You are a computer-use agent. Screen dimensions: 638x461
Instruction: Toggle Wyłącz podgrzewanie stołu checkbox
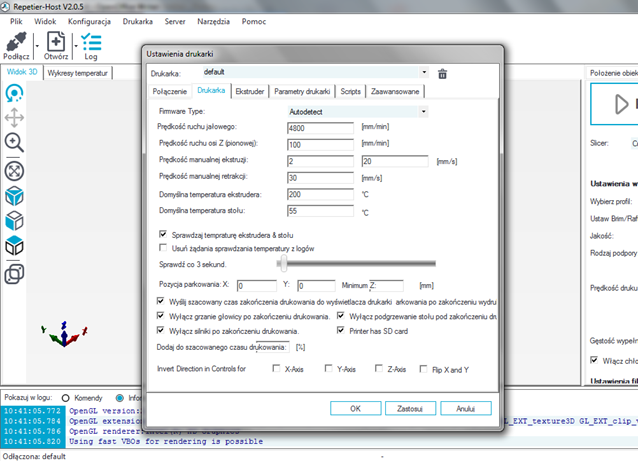[341, 315]
